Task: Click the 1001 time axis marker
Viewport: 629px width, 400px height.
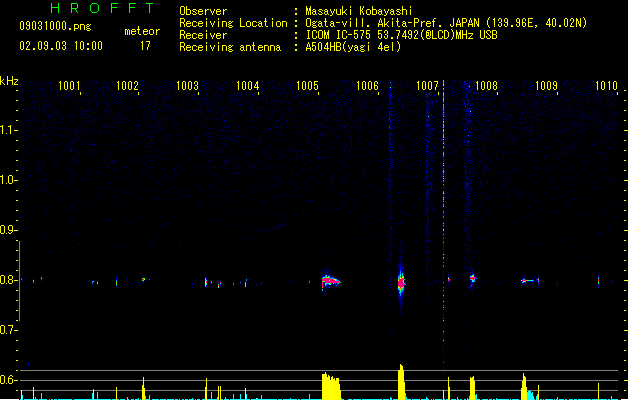Action: pos(69,86)
